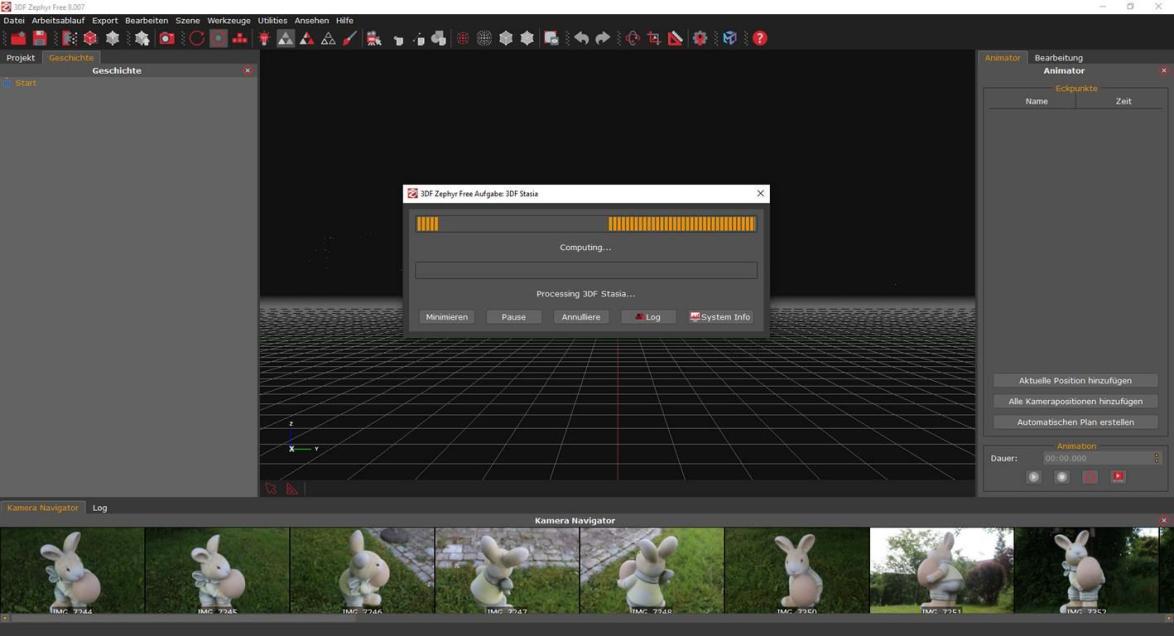Click Automatischen Plan erstellen

pyautogui.click(x=1075, y=423)
